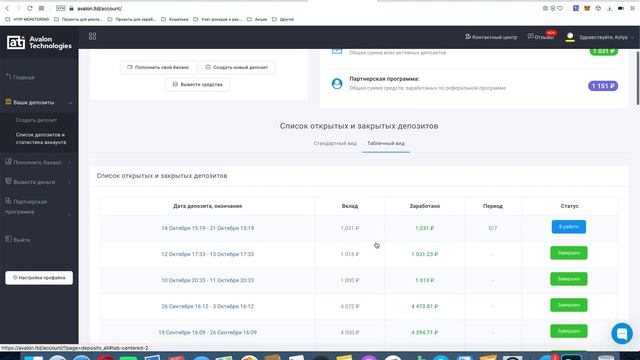Click Выйти in the sidebar

pos(18,240)
